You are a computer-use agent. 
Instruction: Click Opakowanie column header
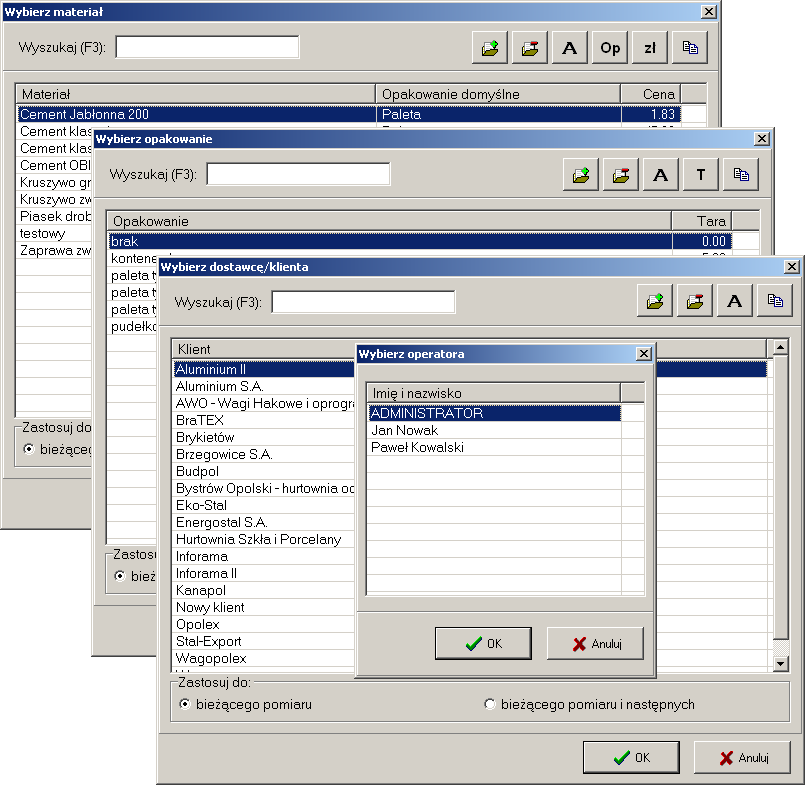[389, 221]
